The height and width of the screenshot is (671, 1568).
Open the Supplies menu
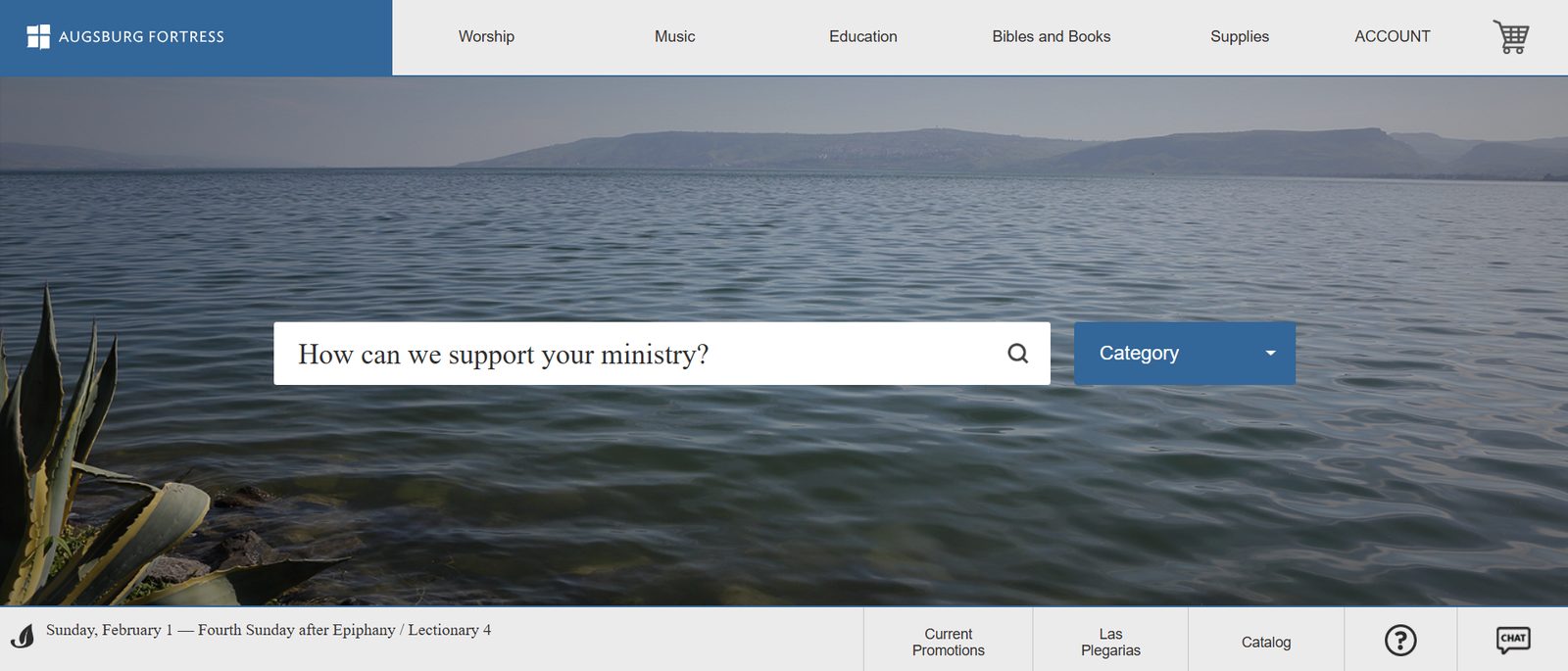(x=1239, y=36)
